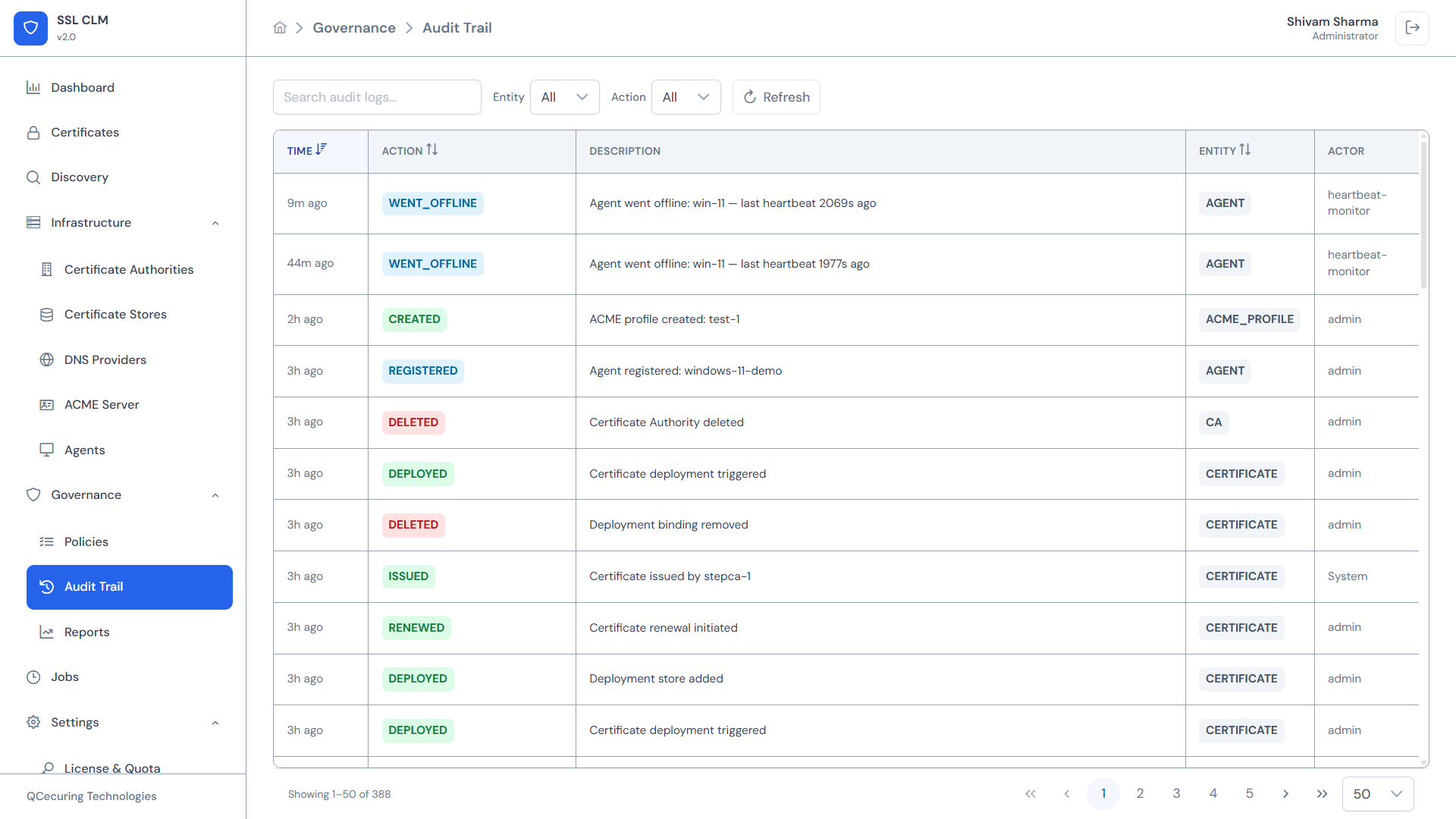Select the Settings menu label

pyautogui.click(x=75, y=723)
